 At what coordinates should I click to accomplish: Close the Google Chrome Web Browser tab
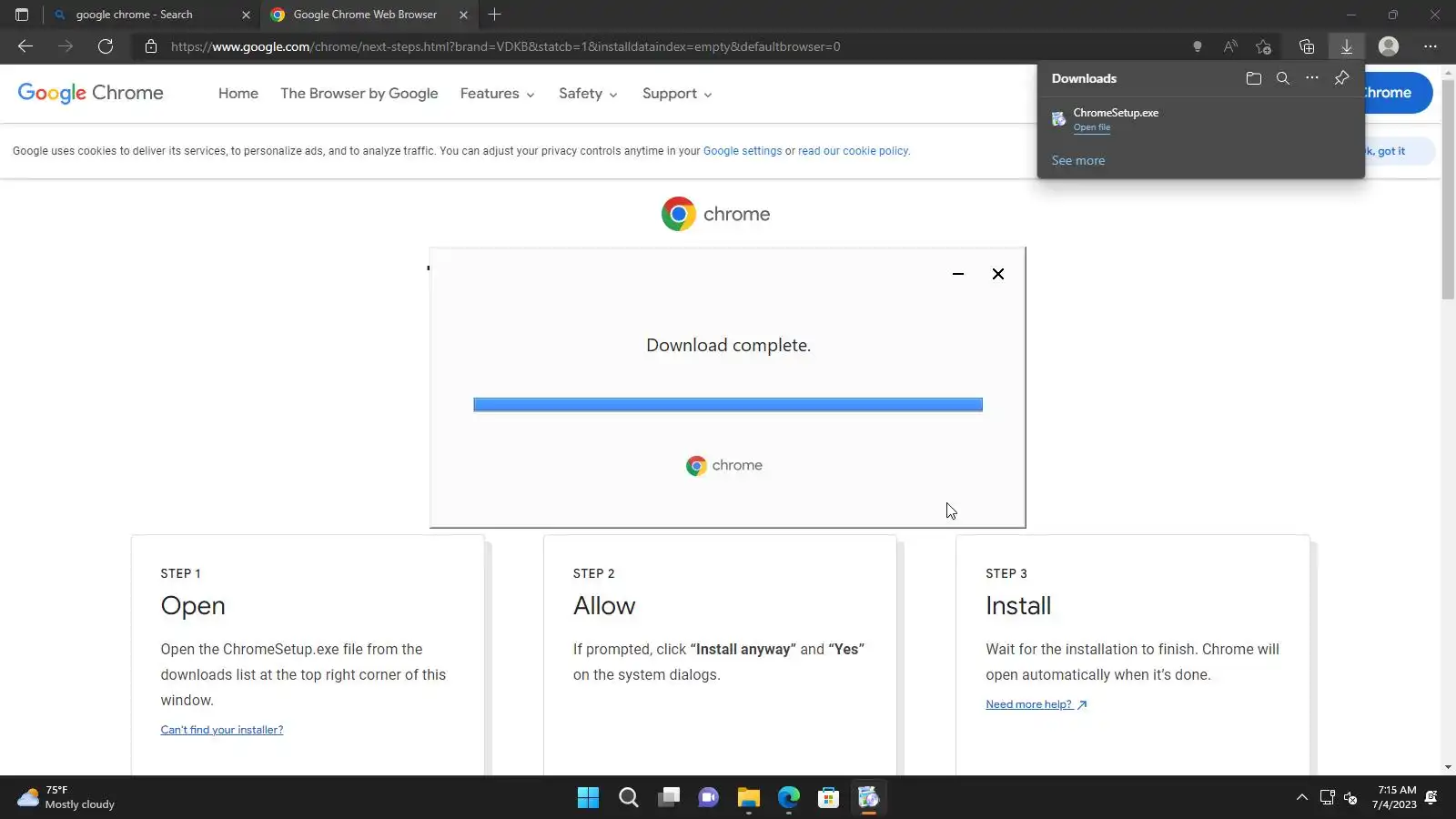(x=463, y=15)
